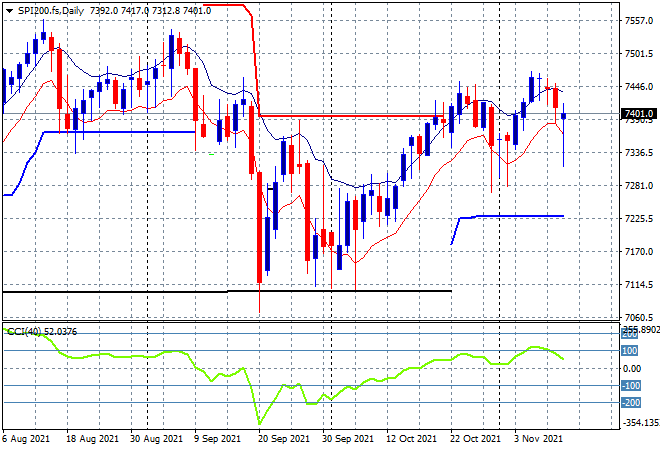Select the 12 Oct 2021 date label
The width and height of the screenshot is (660, 450).
[412, 439]
